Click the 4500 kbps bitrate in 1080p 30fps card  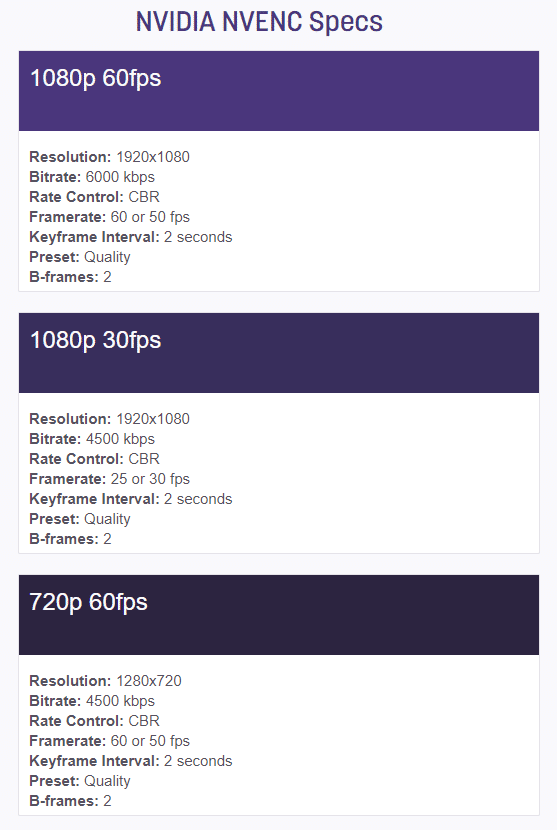click(120, 439)
